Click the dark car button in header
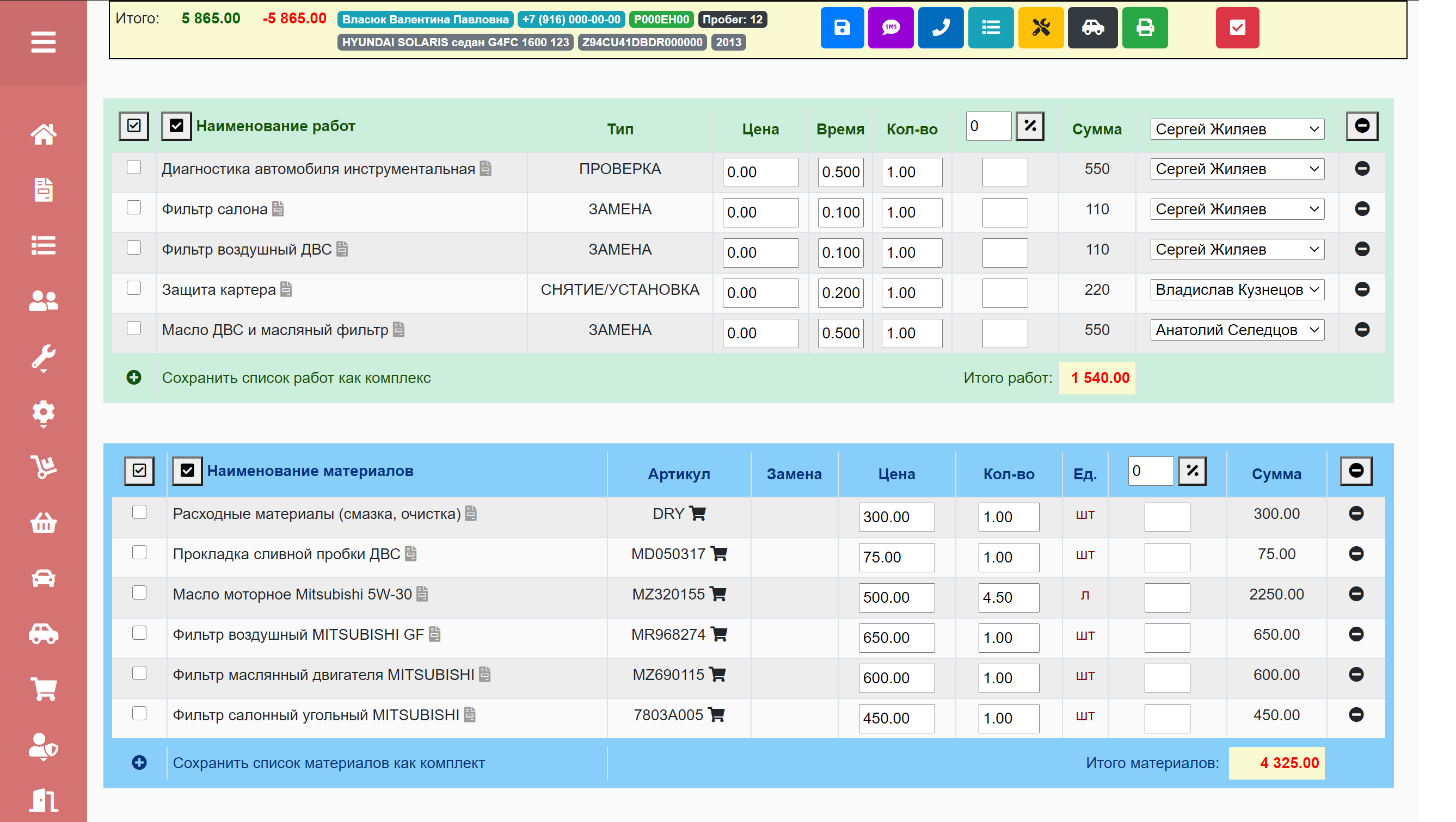The height and width of the screenshot is (822, 1456). coord(1092,27)
